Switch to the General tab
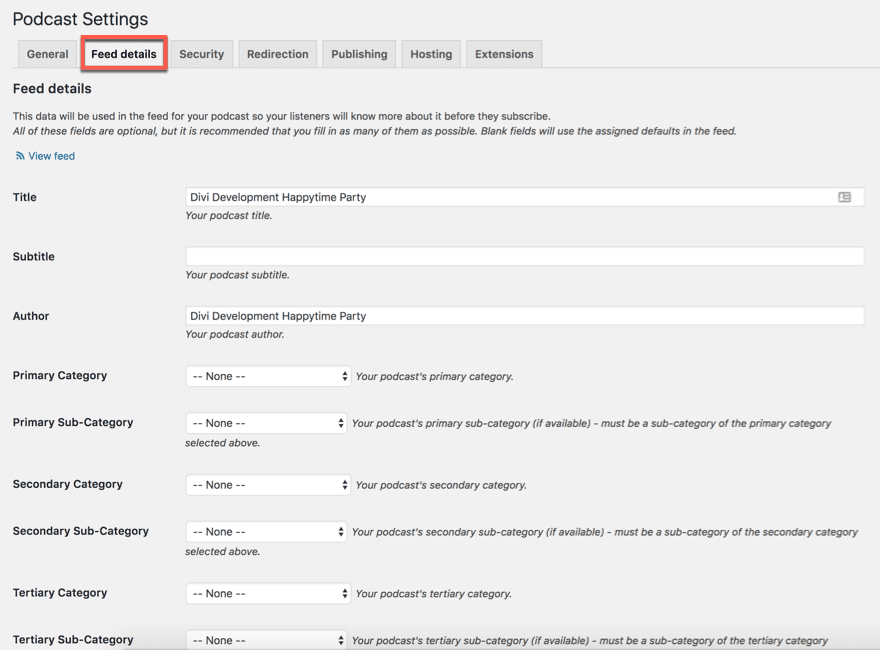 click(x=47, y=53)
